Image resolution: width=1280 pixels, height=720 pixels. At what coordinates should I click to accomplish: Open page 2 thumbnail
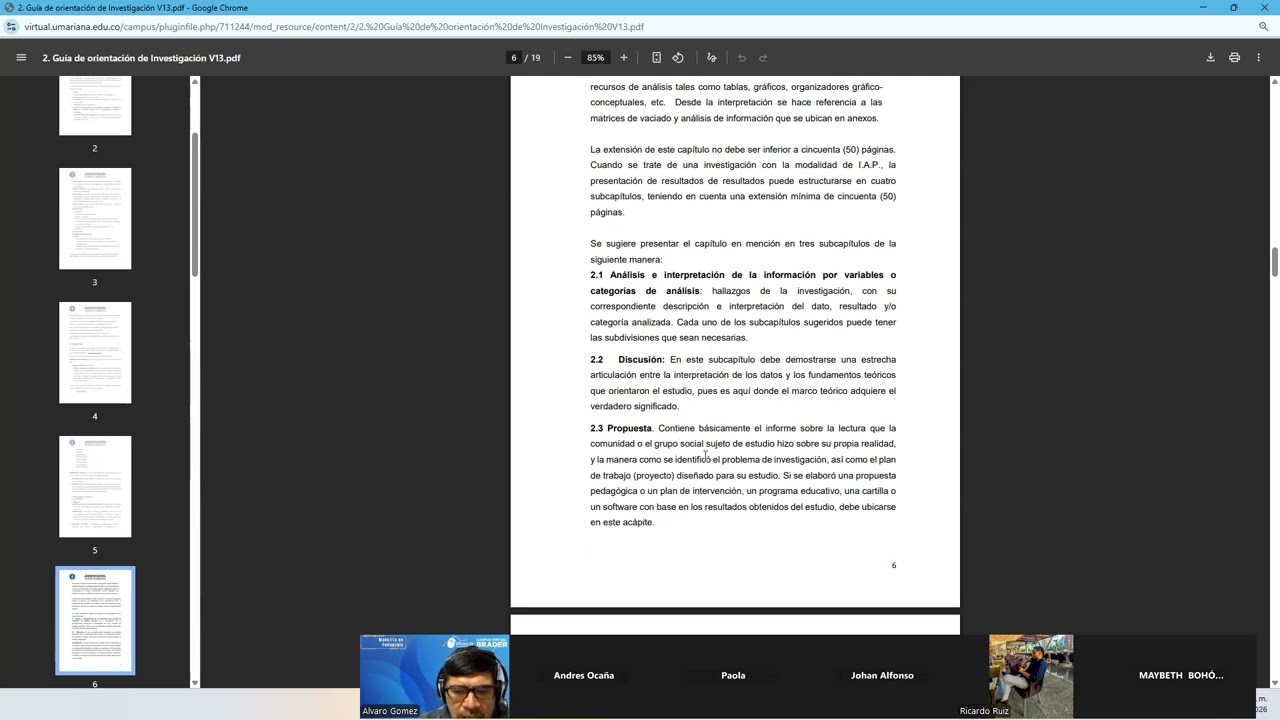(95, 105)
